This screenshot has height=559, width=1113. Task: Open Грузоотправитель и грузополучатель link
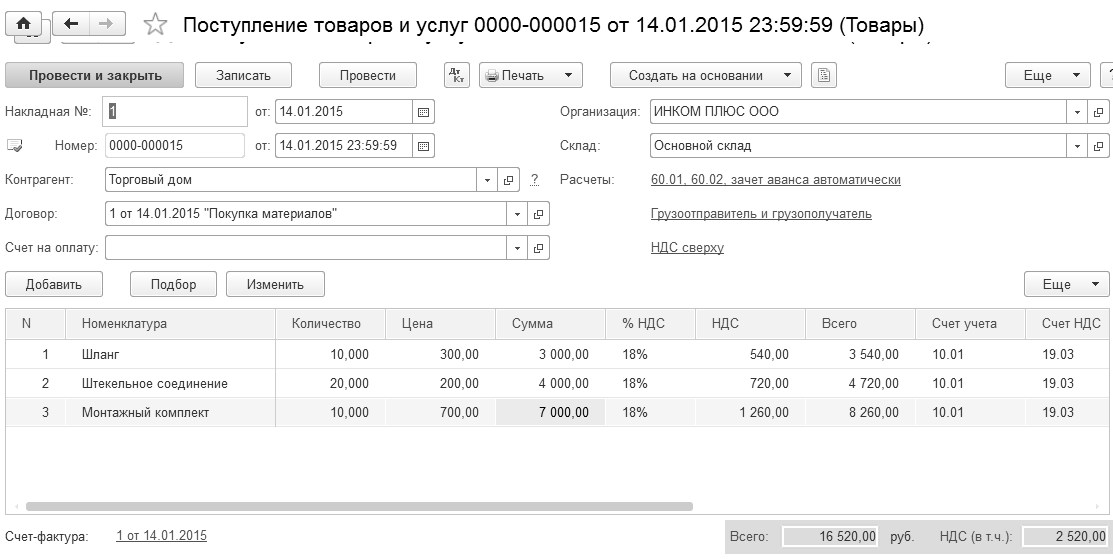pos(761,214)
